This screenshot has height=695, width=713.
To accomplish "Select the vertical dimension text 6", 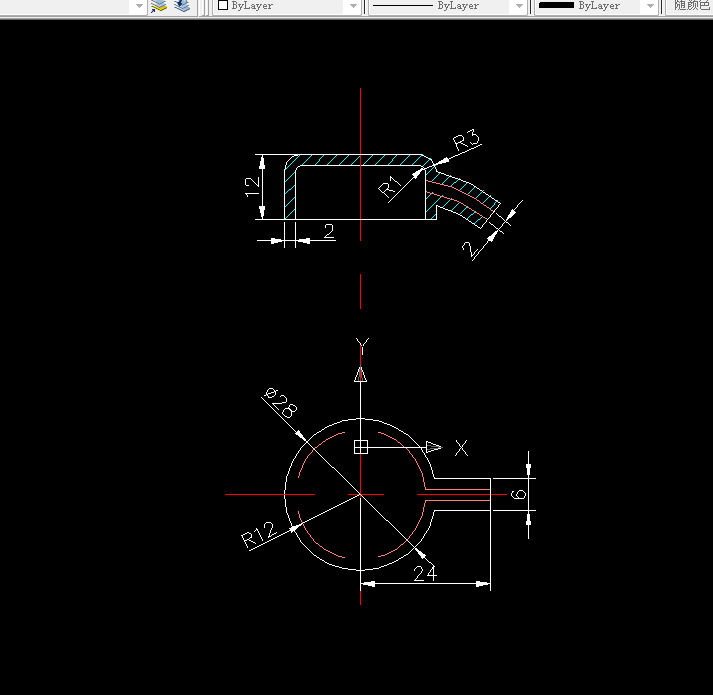I will coord(518,494).
